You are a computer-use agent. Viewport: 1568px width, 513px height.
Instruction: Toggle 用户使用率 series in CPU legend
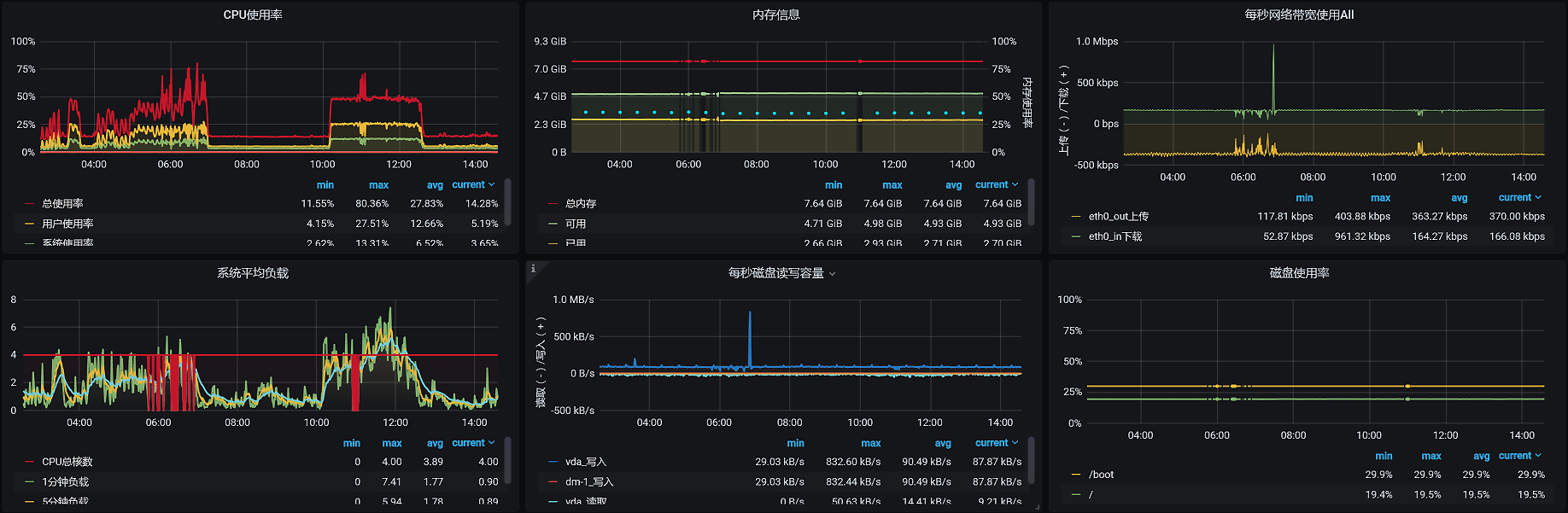[67, 224]
